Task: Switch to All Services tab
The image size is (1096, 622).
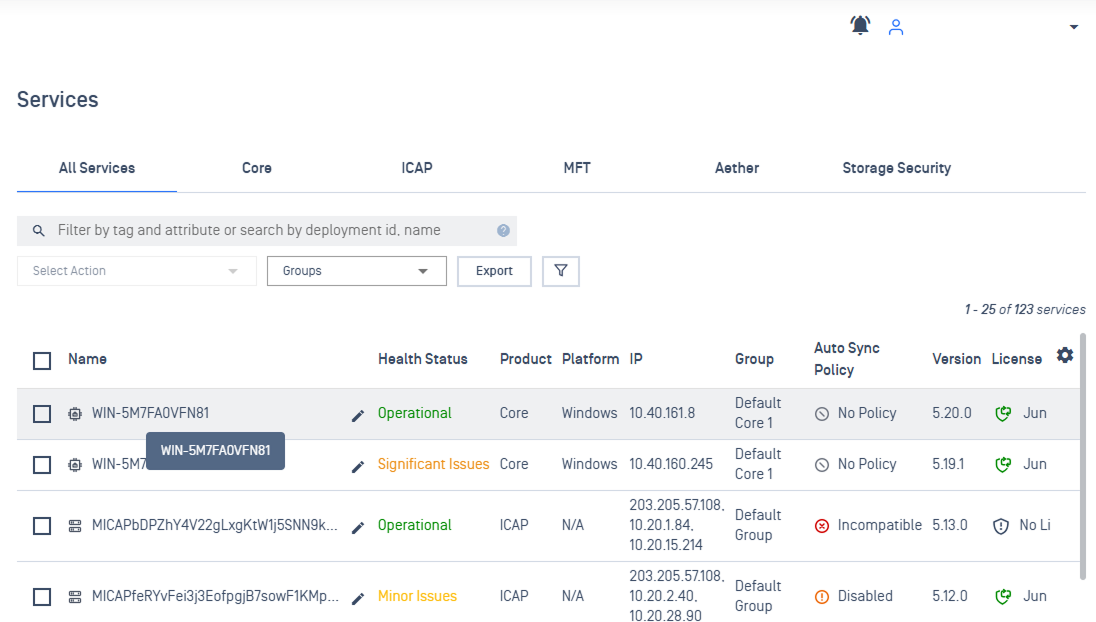Action: [96, 168]
